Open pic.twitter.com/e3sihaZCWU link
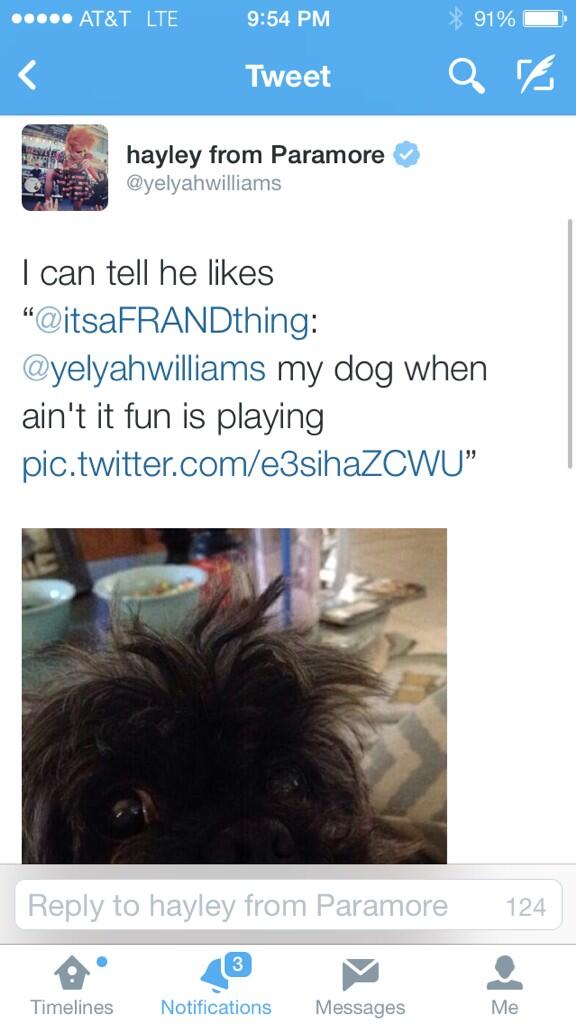576x1024 pixels. pyautogui.click(x=242, y=468)
